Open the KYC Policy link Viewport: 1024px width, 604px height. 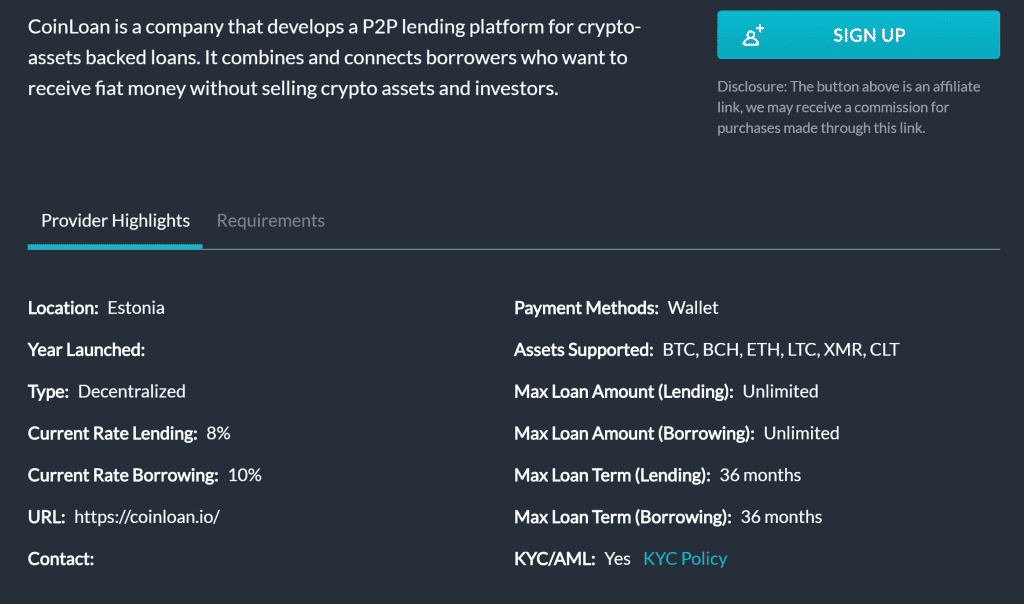click(685, 558)
